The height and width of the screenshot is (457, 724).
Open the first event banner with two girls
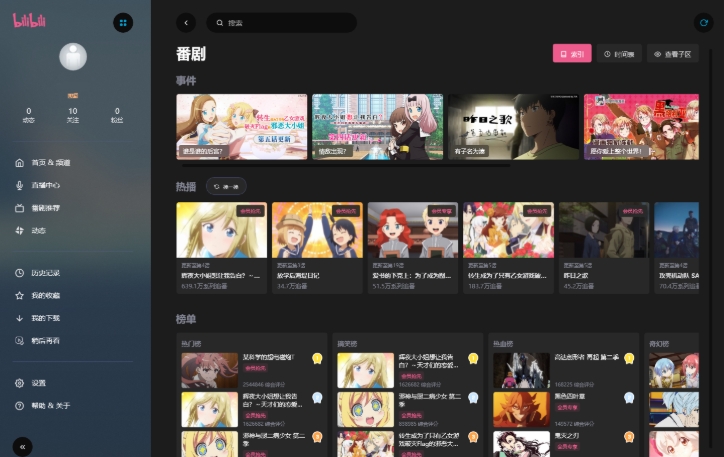coord(241,127)
